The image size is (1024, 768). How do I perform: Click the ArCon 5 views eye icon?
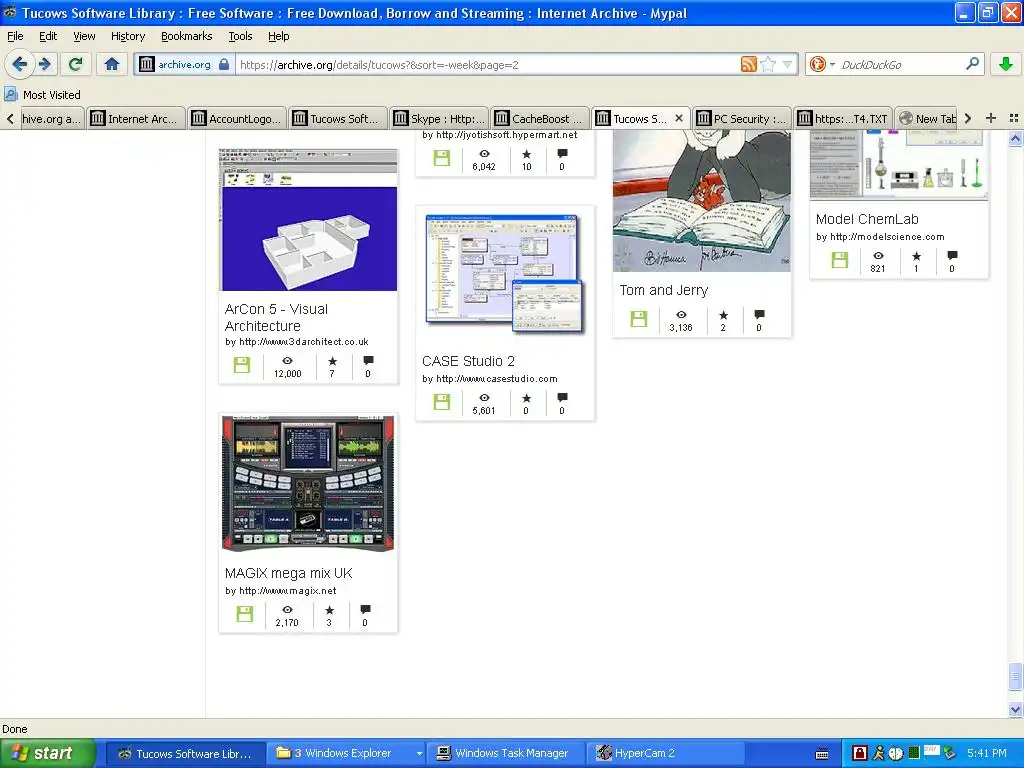click(287, 360)
